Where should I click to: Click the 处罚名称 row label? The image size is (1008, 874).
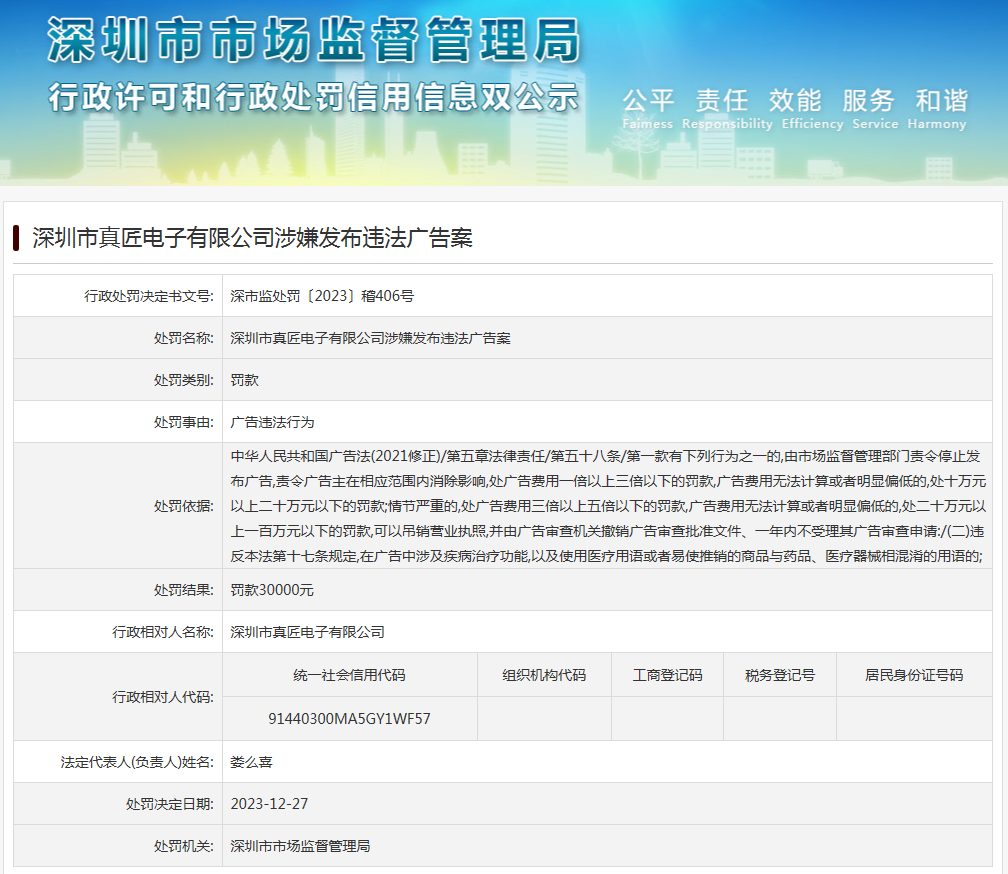[184, 338]
